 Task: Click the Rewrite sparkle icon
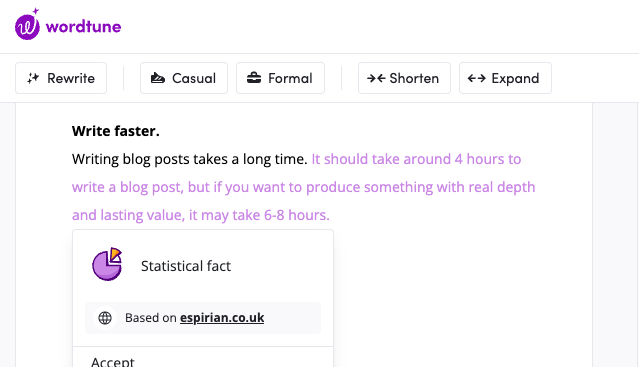tap(33, 78)
